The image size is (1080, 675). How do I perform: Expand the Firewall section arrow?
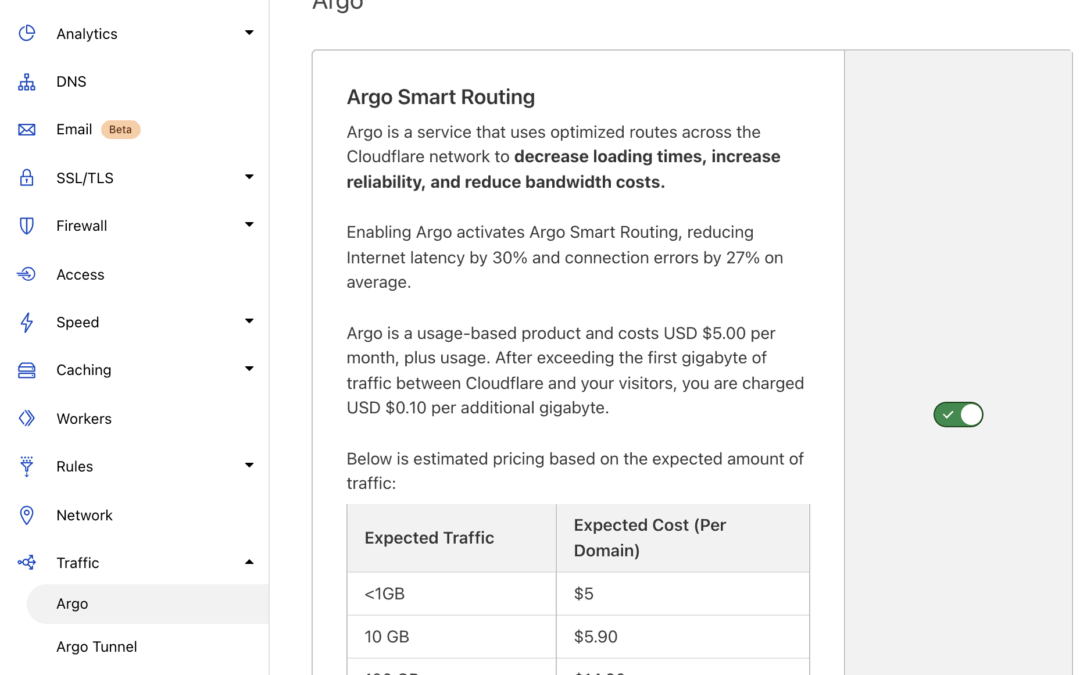pos(249,225)
